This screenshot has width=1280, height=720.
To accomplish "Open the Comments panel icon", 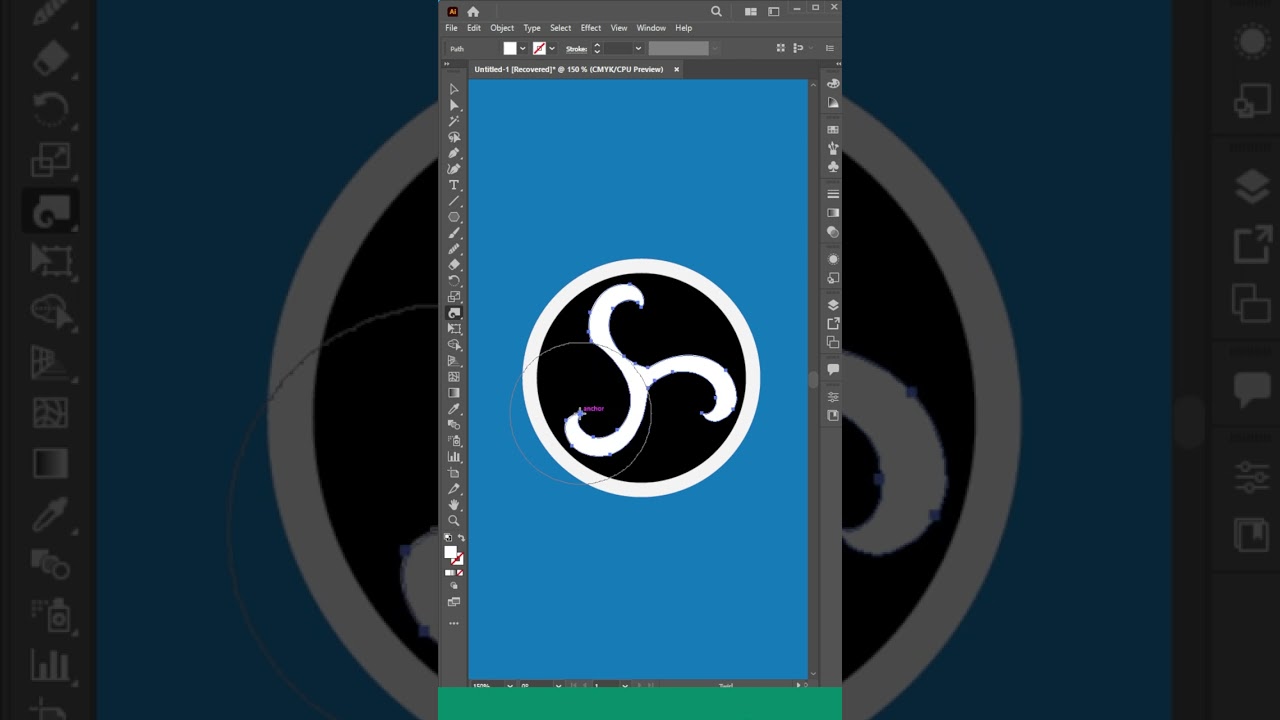I will 833,369.
